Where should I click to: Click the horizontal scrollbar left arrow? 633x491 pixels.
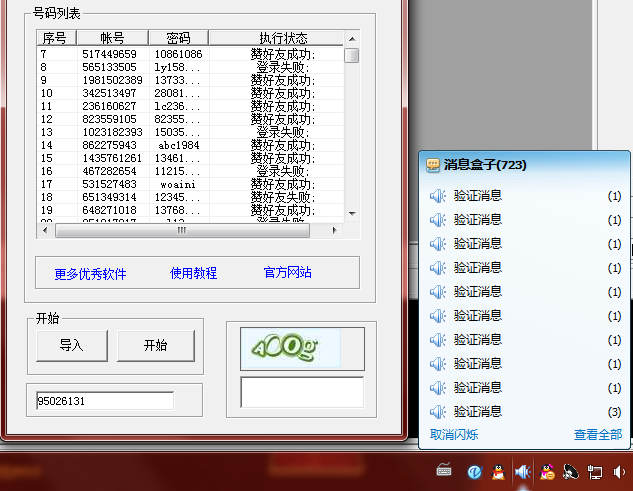click(45, 230)
